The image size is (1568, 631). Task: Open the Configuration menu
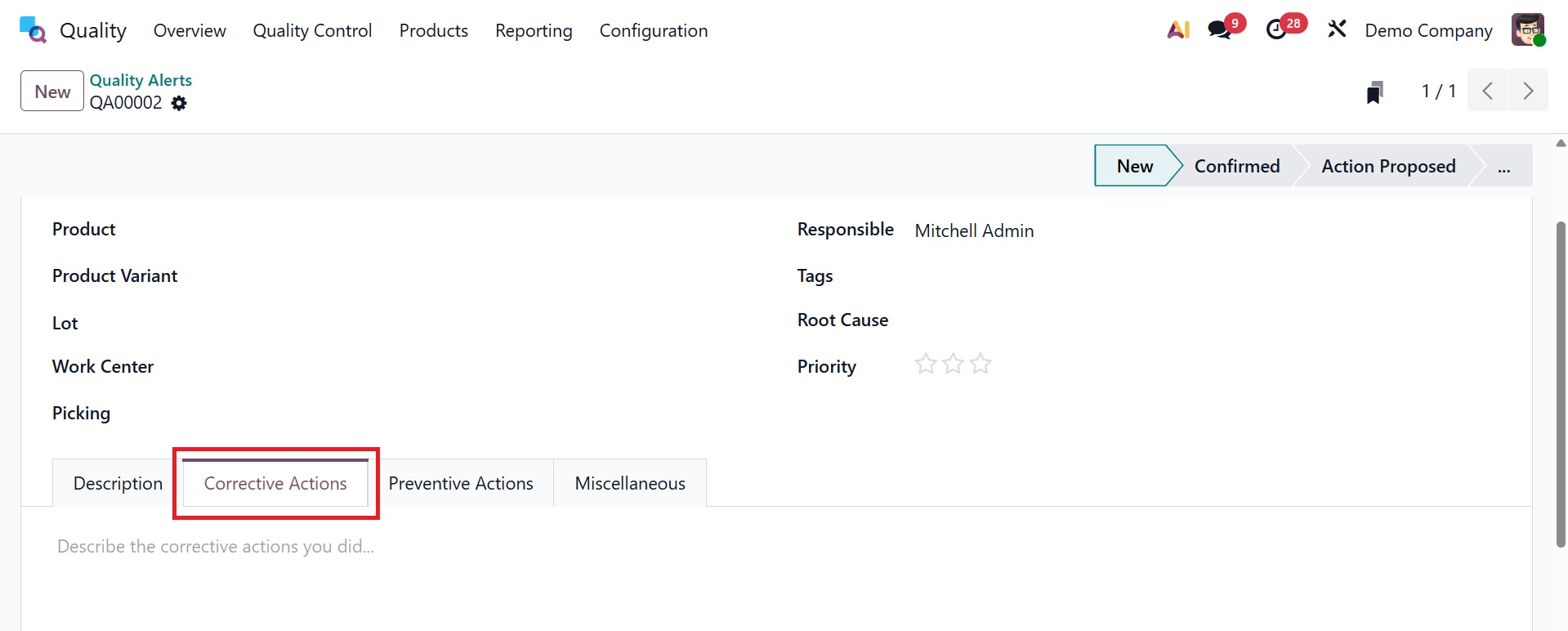(653, 30)
